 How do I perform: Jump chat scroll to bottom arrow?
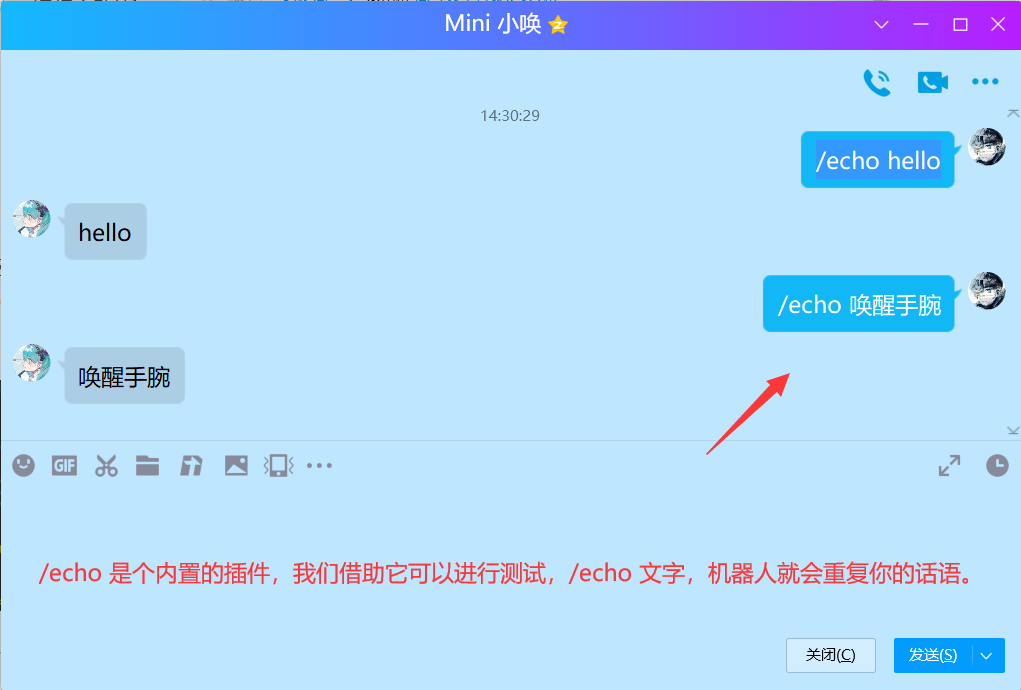click(1013, 430)
